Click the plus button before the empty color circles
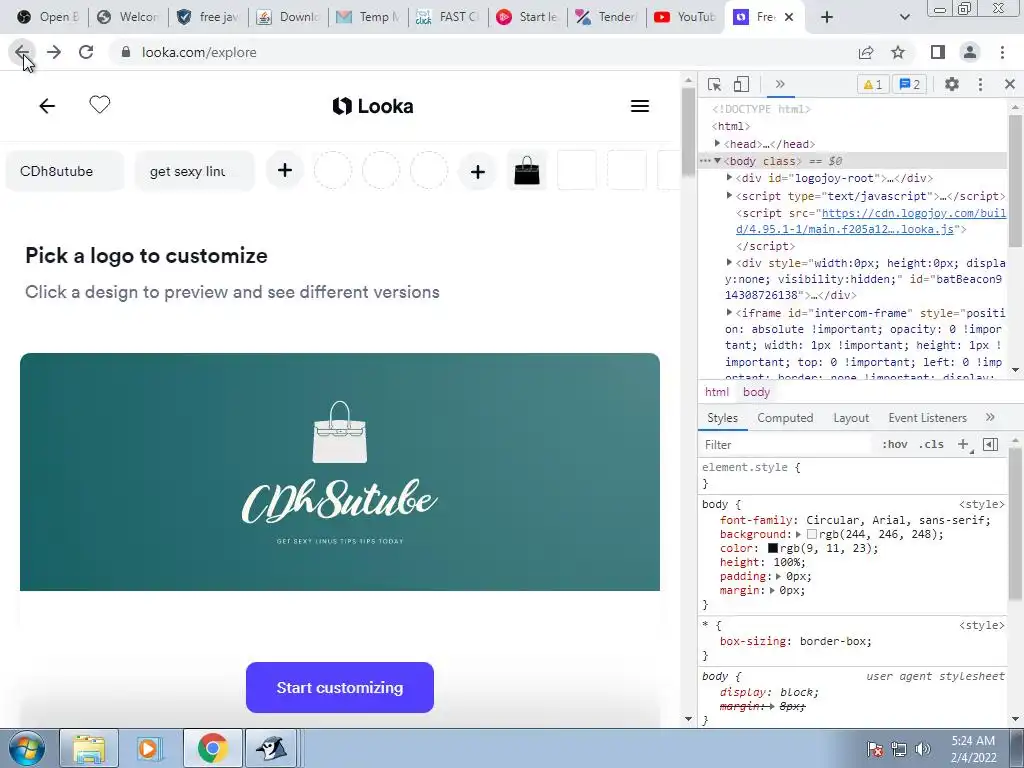This screenshot has height=768, width=1024. pos(285,170)
